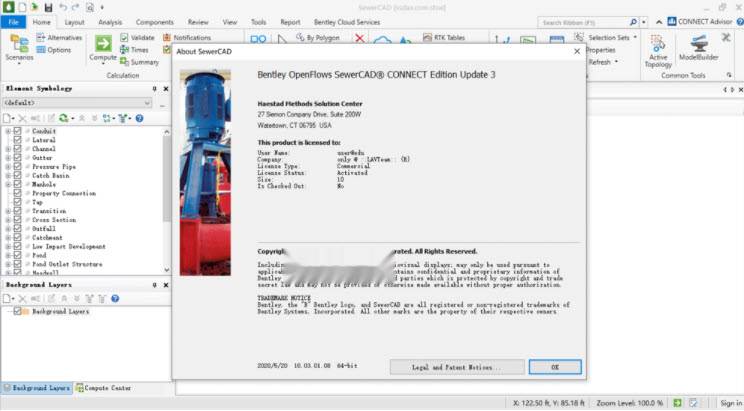
Task: Open calculation Options in the ribbon
Action: 54,50
